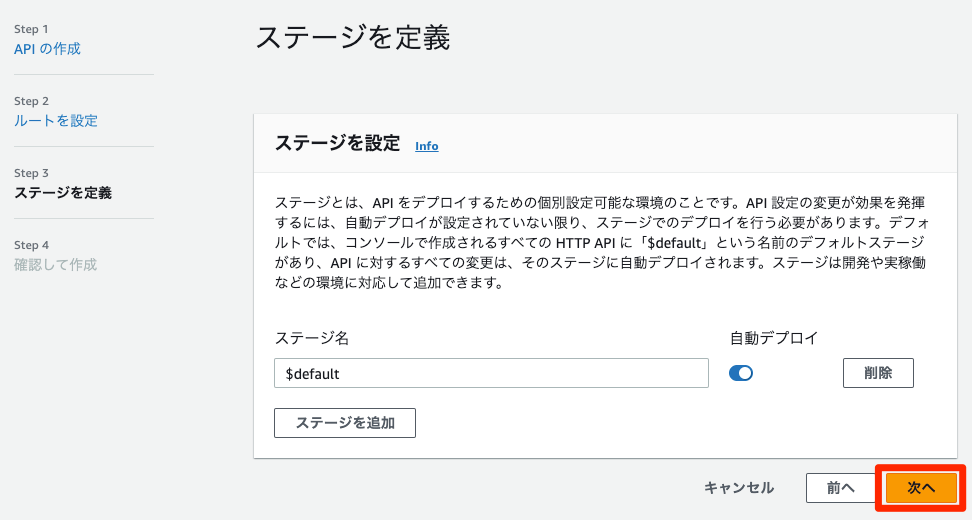This screenshot has width=972, height=520.
Task: Click the "自動デプロイ" column label
Action: (x=774, y=338)
